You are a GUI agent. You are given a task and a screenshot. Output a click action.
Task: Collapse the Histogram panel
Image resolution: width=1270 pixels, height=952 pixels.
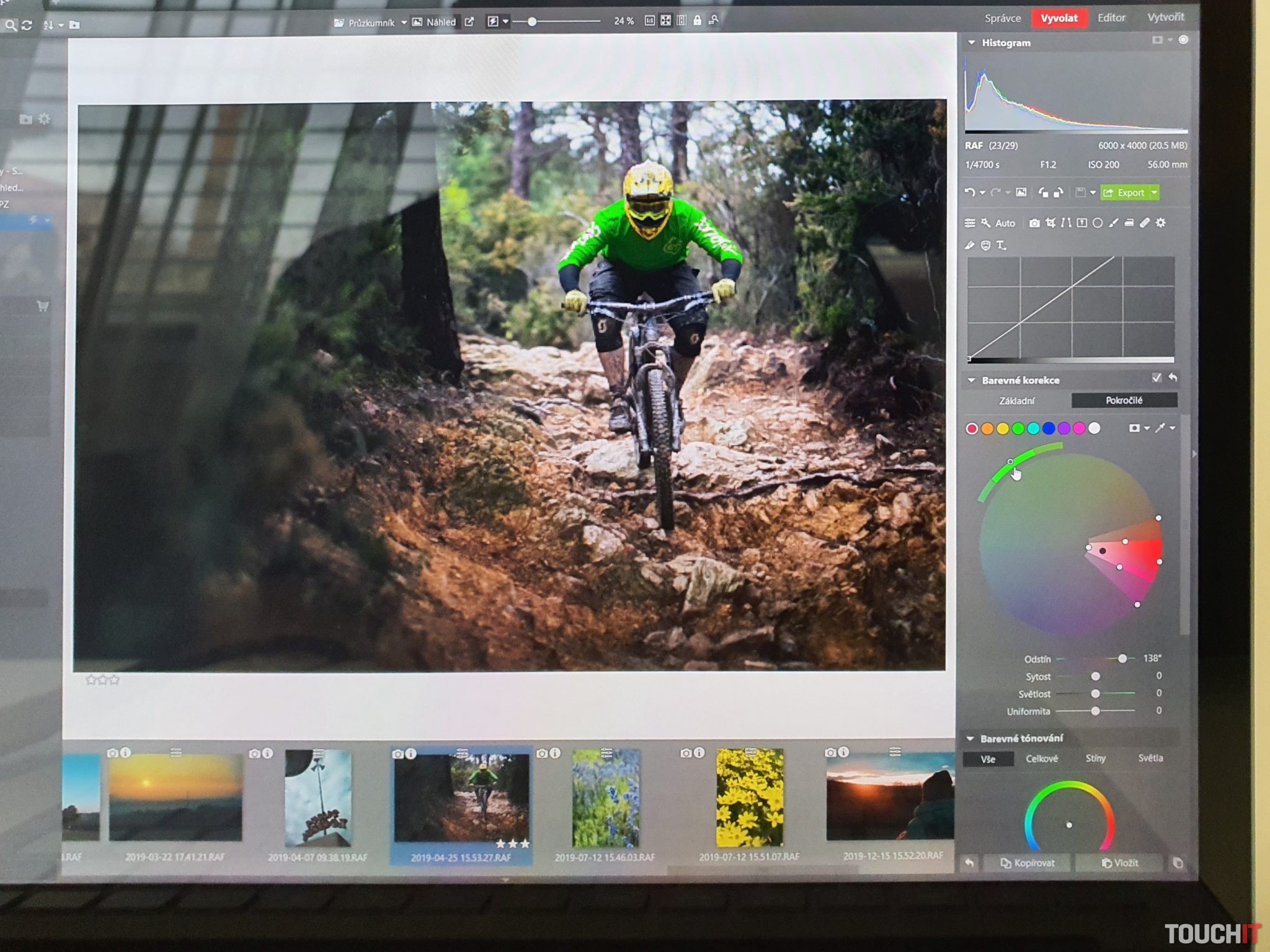972,43
